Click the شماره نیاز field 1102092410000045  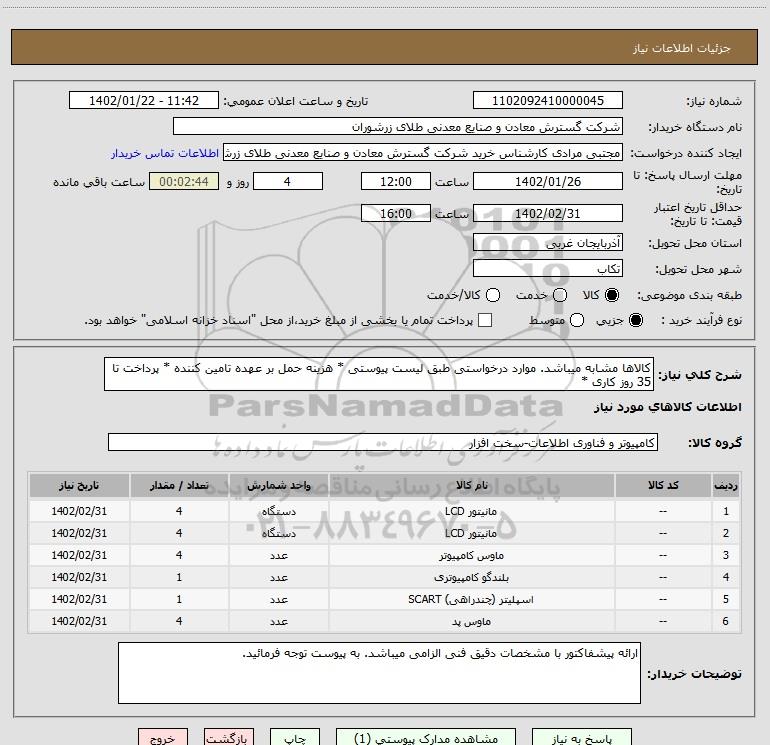548,101
